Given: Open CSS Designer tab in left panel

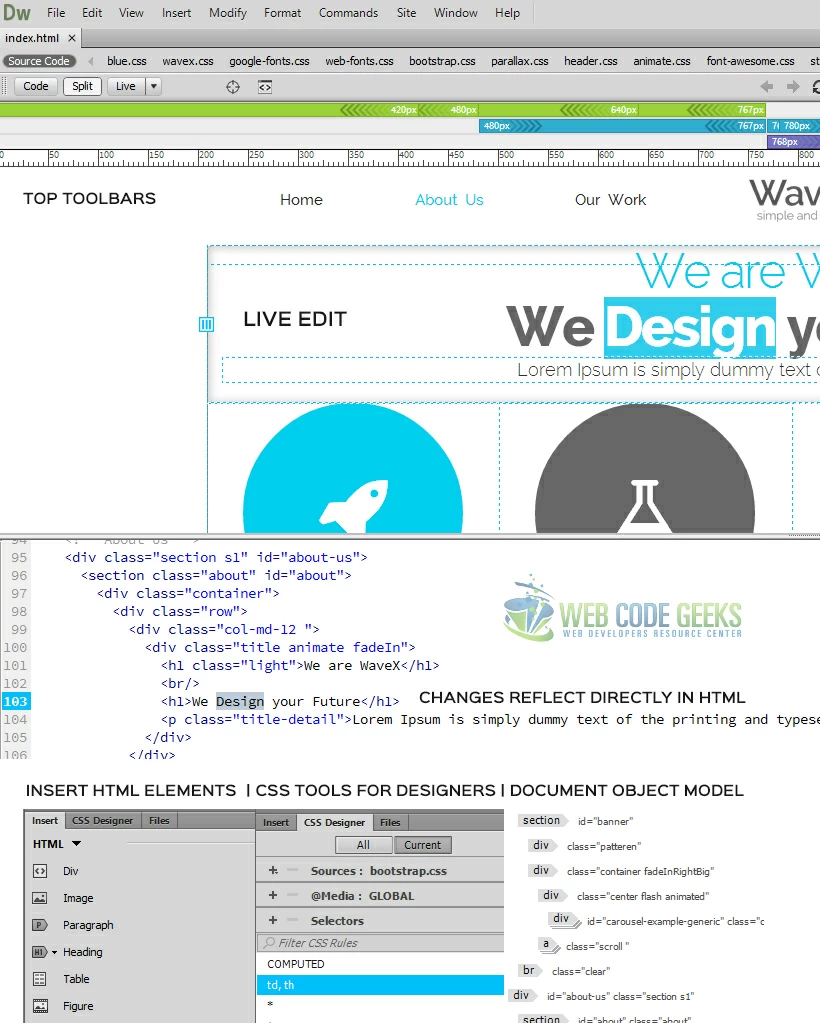Looking at the screenshot, I should [x=102, y=820].
